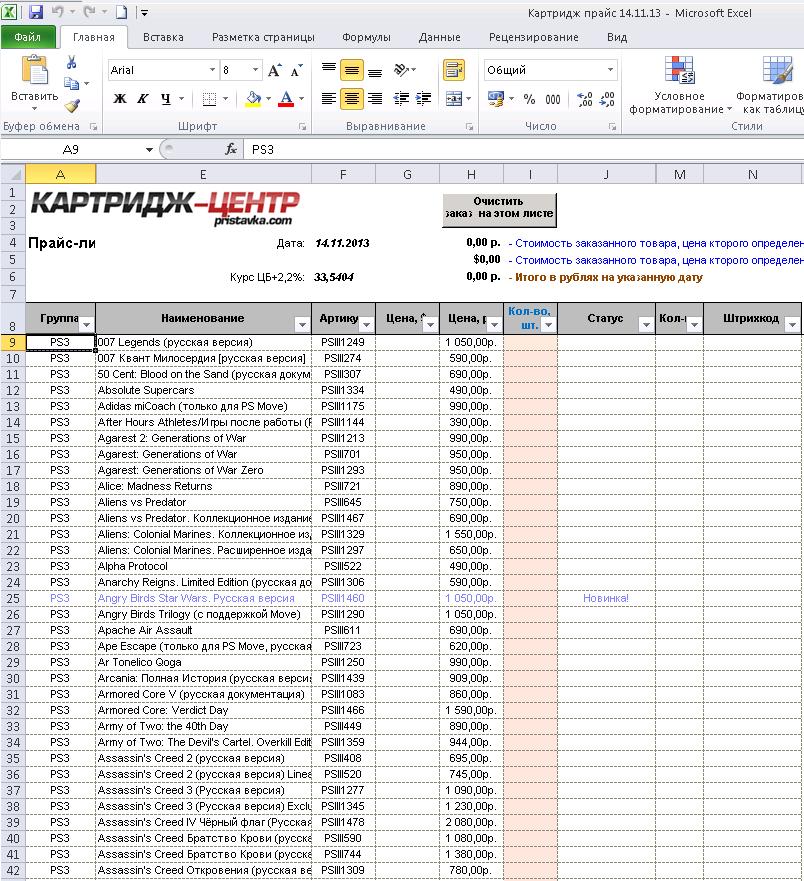Select the Format Painter brush
804x881 pixels.
click(72, 105)
